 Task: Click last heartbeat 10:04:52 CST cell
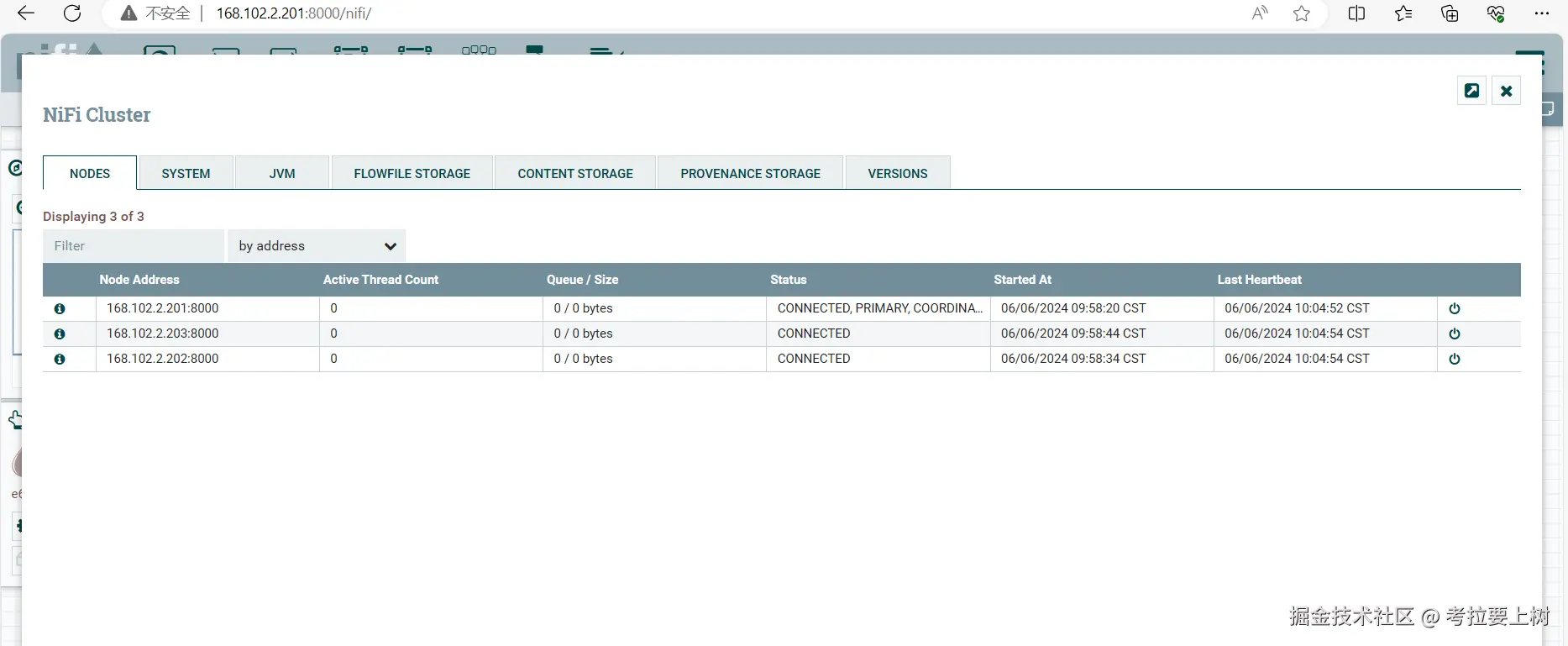click(x=1325, y=308)
